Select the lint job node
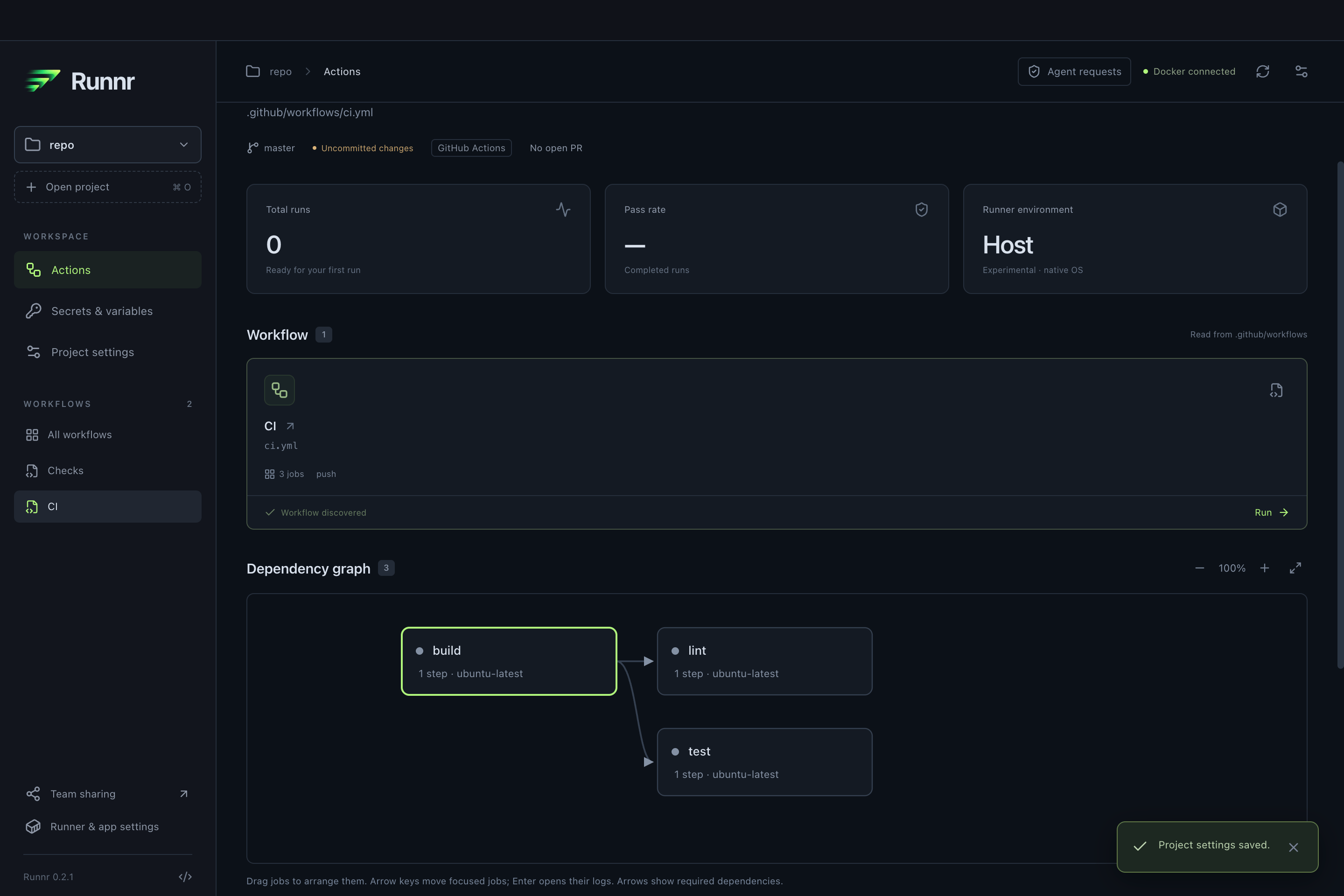This screenshot has height=896, width=1344. 764,661
